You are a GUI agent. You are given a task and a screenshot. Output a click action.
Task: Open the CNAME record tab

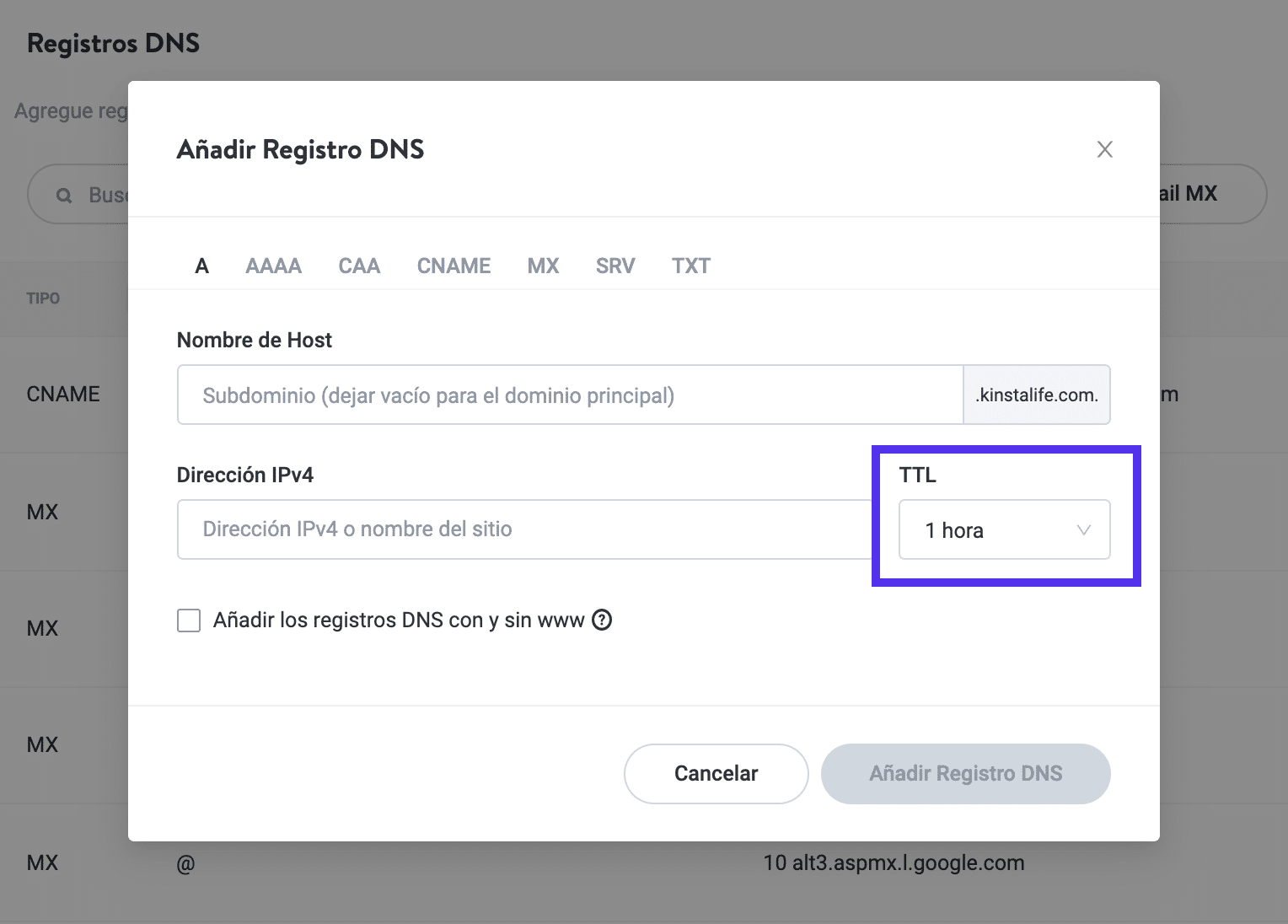(x=453, y=266)
